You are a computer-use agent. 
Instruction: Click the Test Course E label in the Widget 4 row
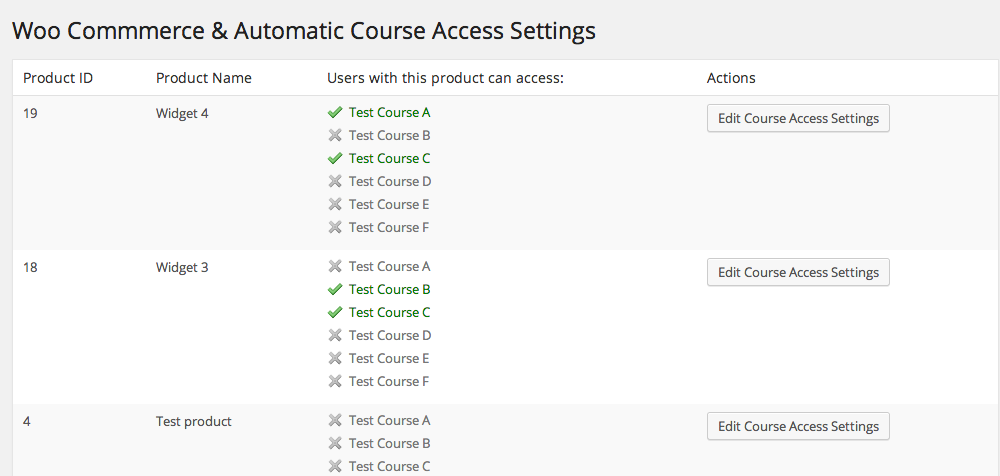[389, 204]
